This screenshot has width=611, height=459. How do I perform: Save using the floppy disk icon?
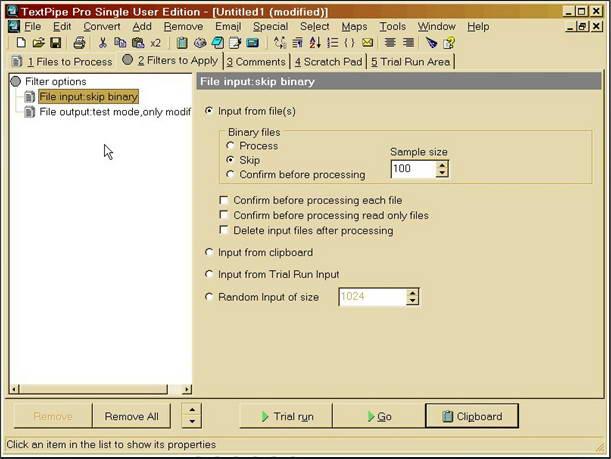[55, 42]
